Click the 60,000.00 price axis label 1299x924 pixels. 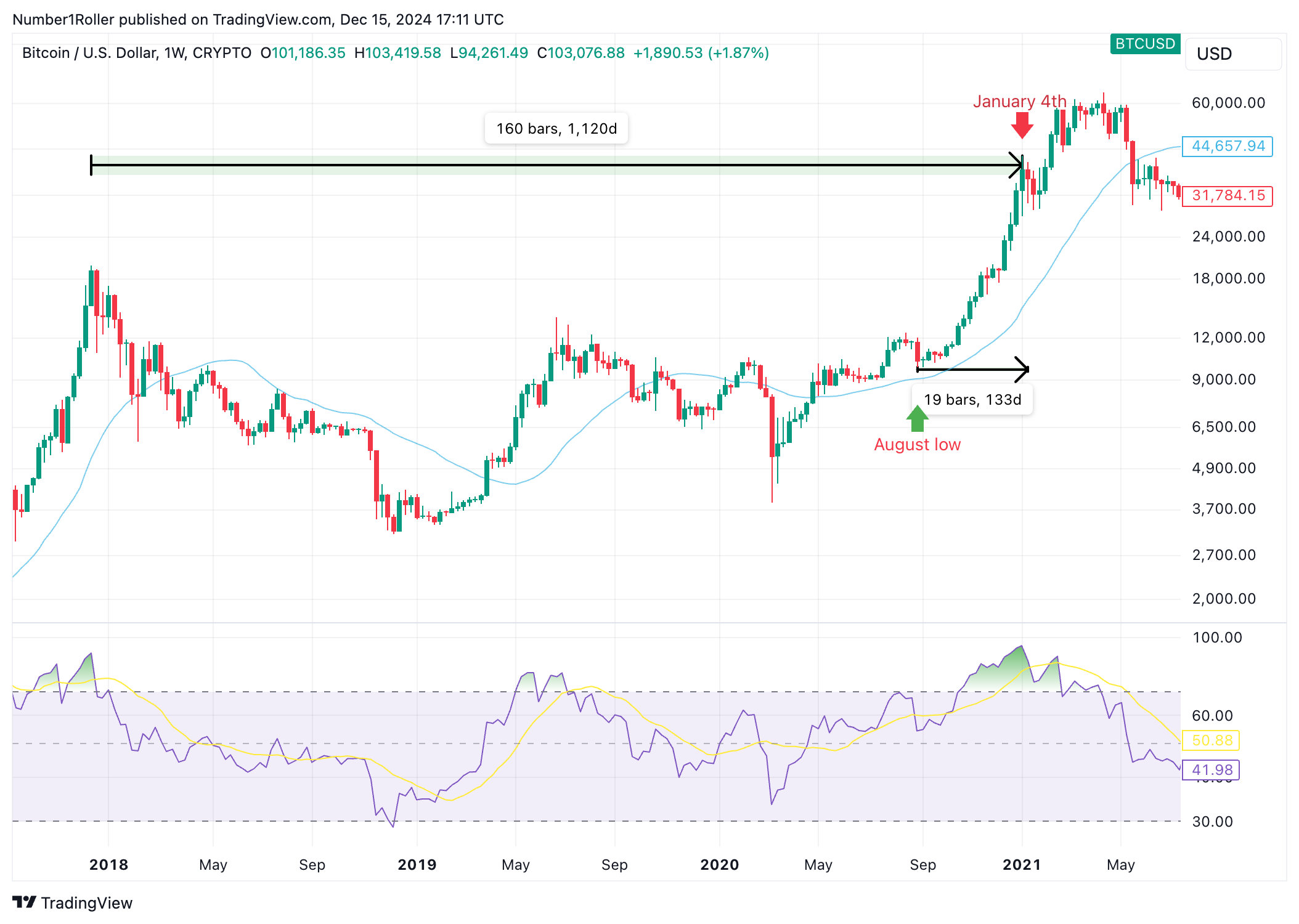coord(1228,103)
